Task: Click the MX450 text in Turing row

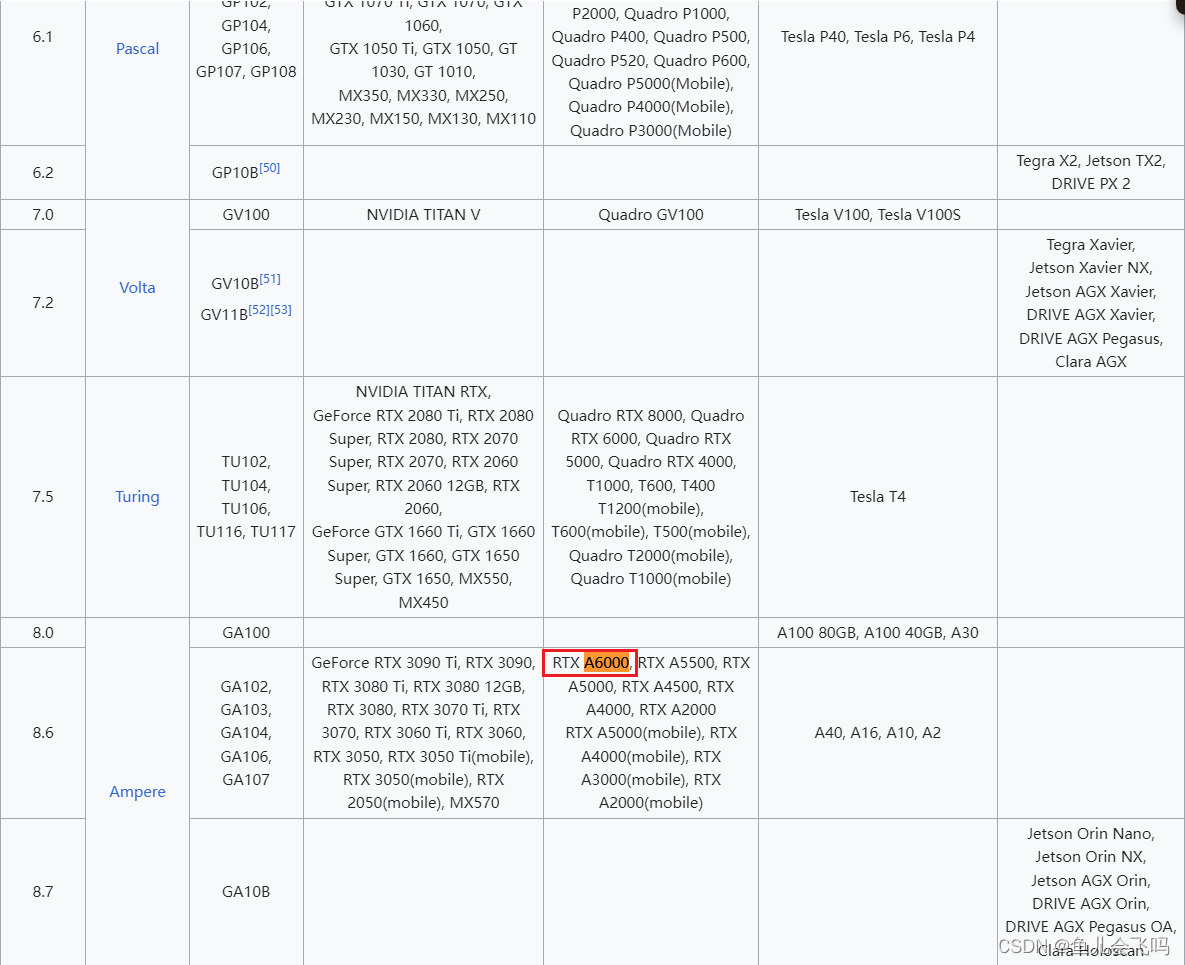Action: (423, 602)
